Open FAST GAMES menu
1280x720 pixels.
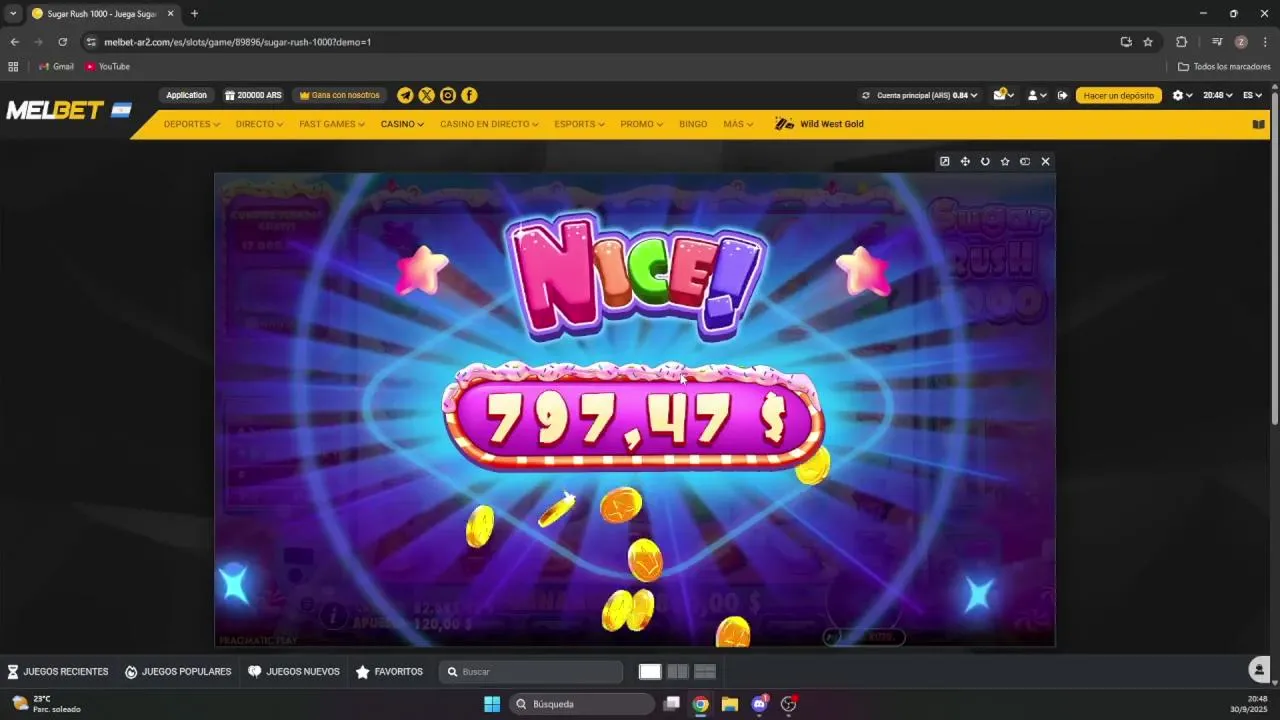332,124
